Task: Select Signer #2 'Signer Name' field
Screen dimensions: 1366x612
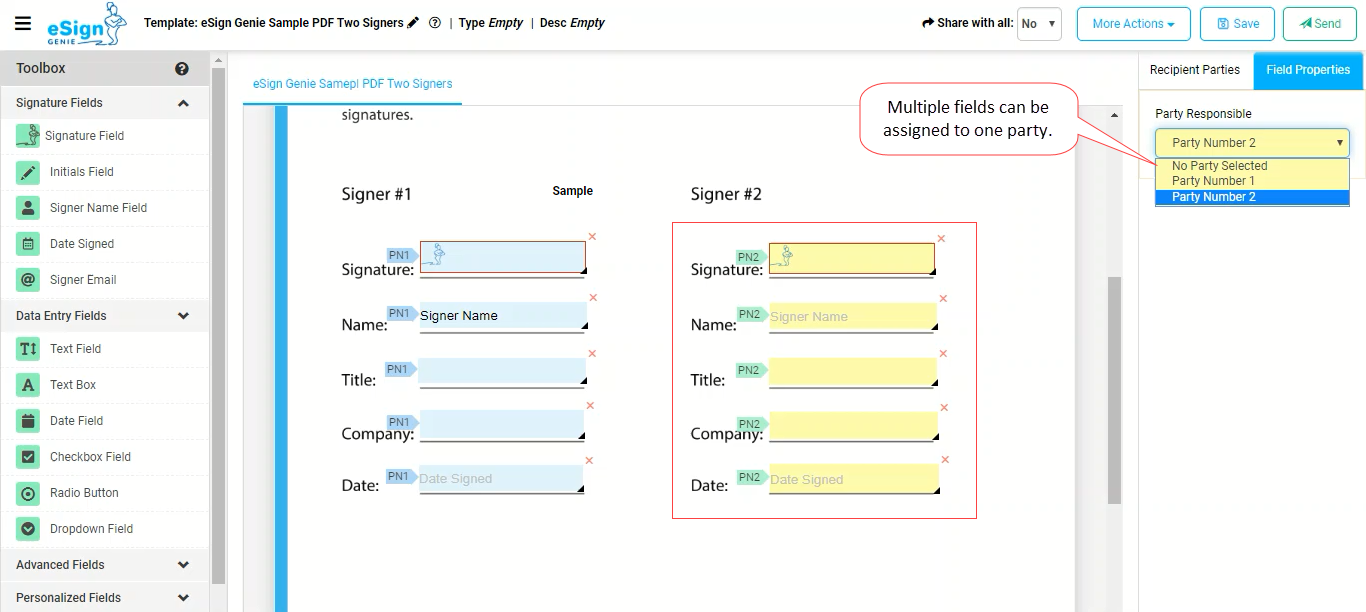Action: [853, 317]
